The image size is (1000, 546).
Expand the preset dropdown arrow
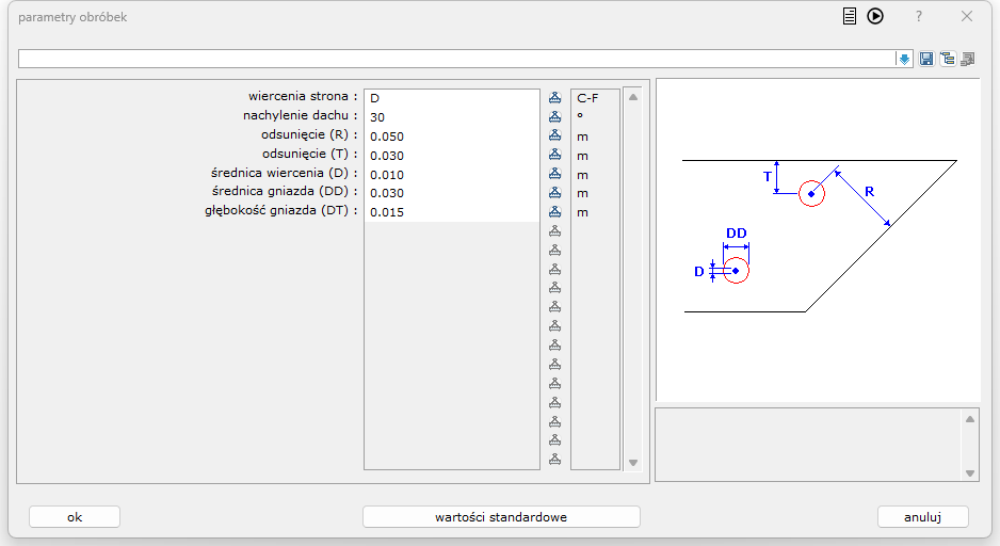[x=904, y=59]
